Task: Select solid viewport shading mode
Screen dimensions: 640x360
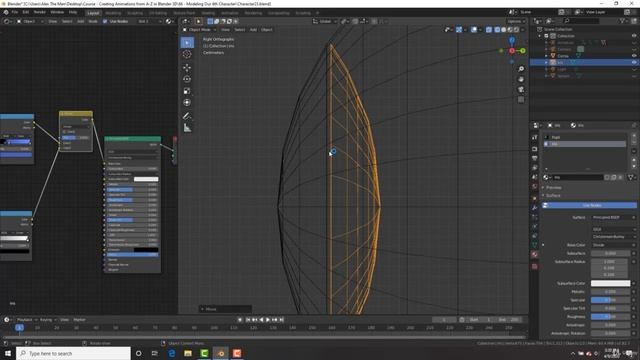Action: click(x=503, y=30)
